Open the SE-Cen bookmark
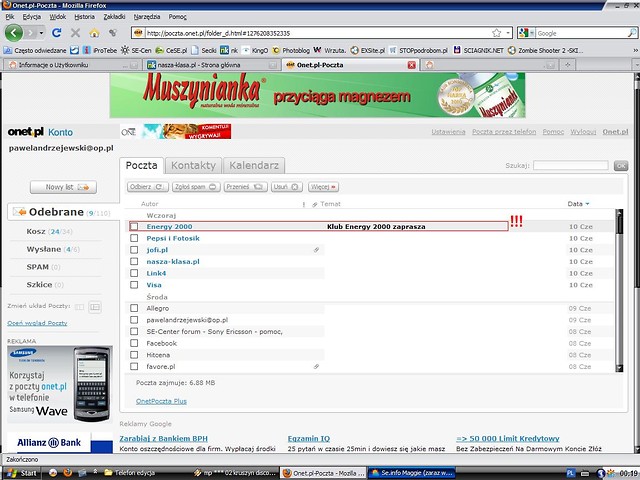The width and height of the screenshot is (640, 480). click(136, 50)
